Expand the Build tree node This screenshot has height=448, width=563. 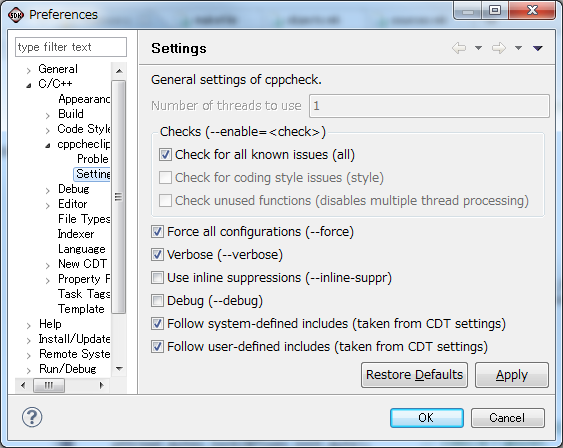(47, 116)
